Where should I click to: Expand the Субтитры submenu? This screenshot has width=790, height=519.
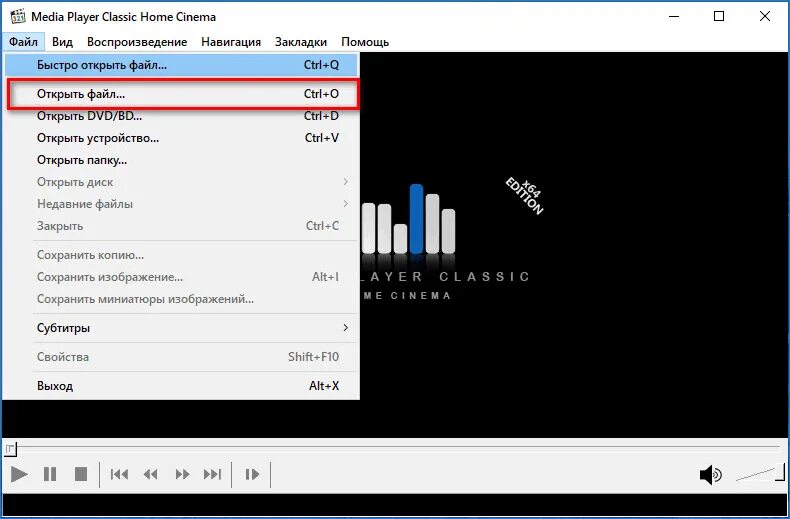[x=181, y=328]
